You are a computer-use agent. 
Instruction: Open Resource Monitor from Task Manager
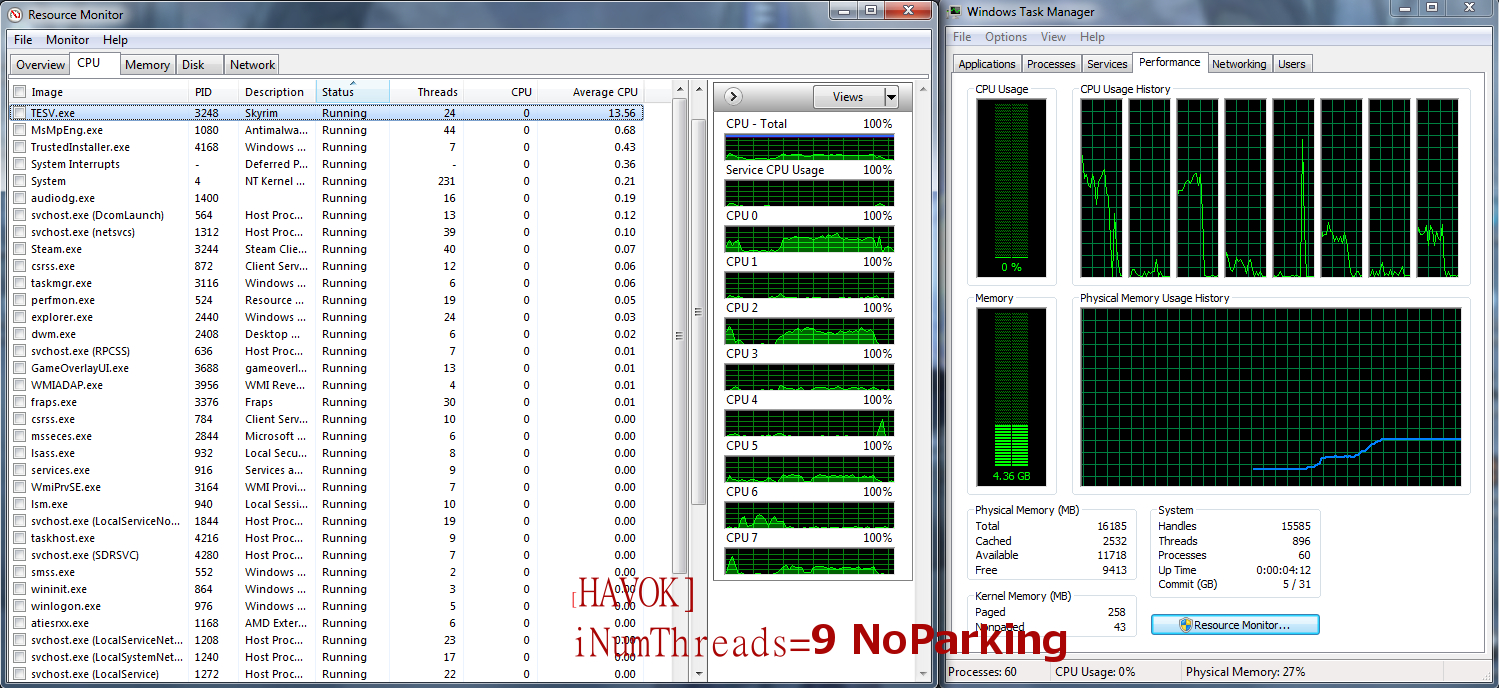click(x=1235, y=625)
